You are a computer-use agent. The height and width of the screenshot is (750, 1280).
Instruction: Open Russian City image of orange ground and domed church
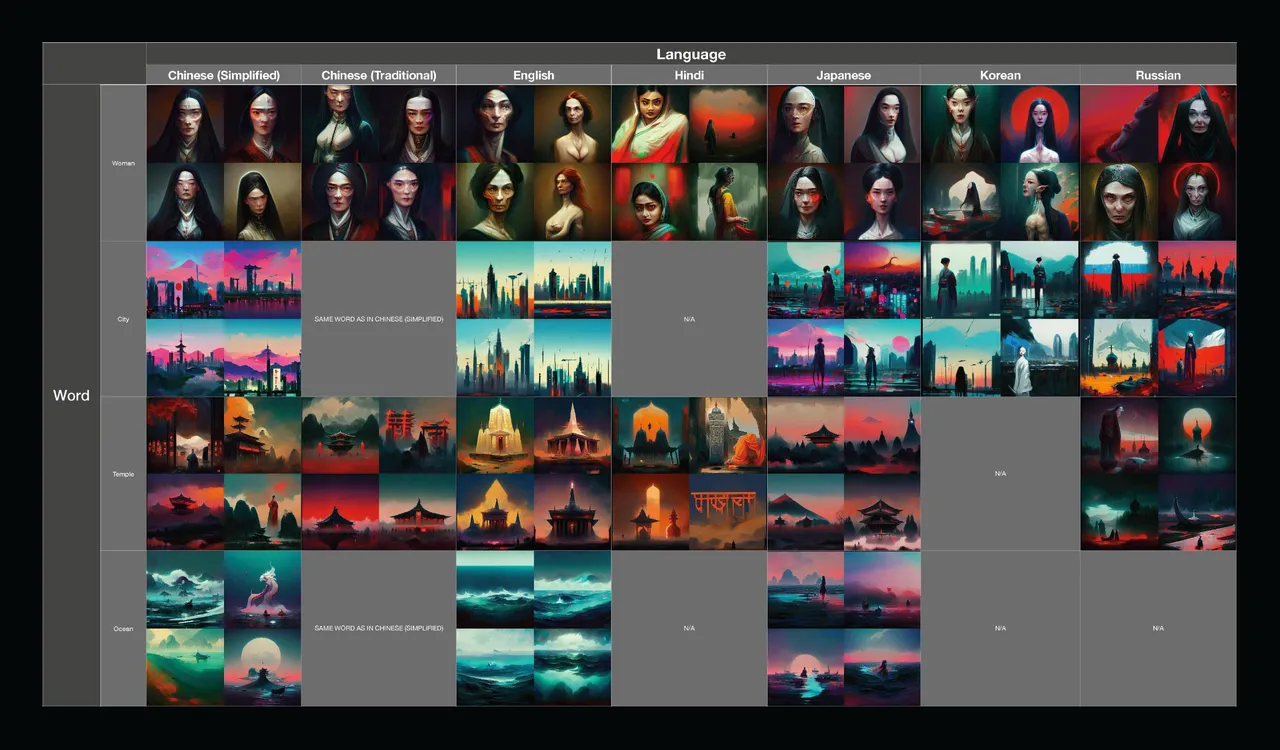(1119, 358)
